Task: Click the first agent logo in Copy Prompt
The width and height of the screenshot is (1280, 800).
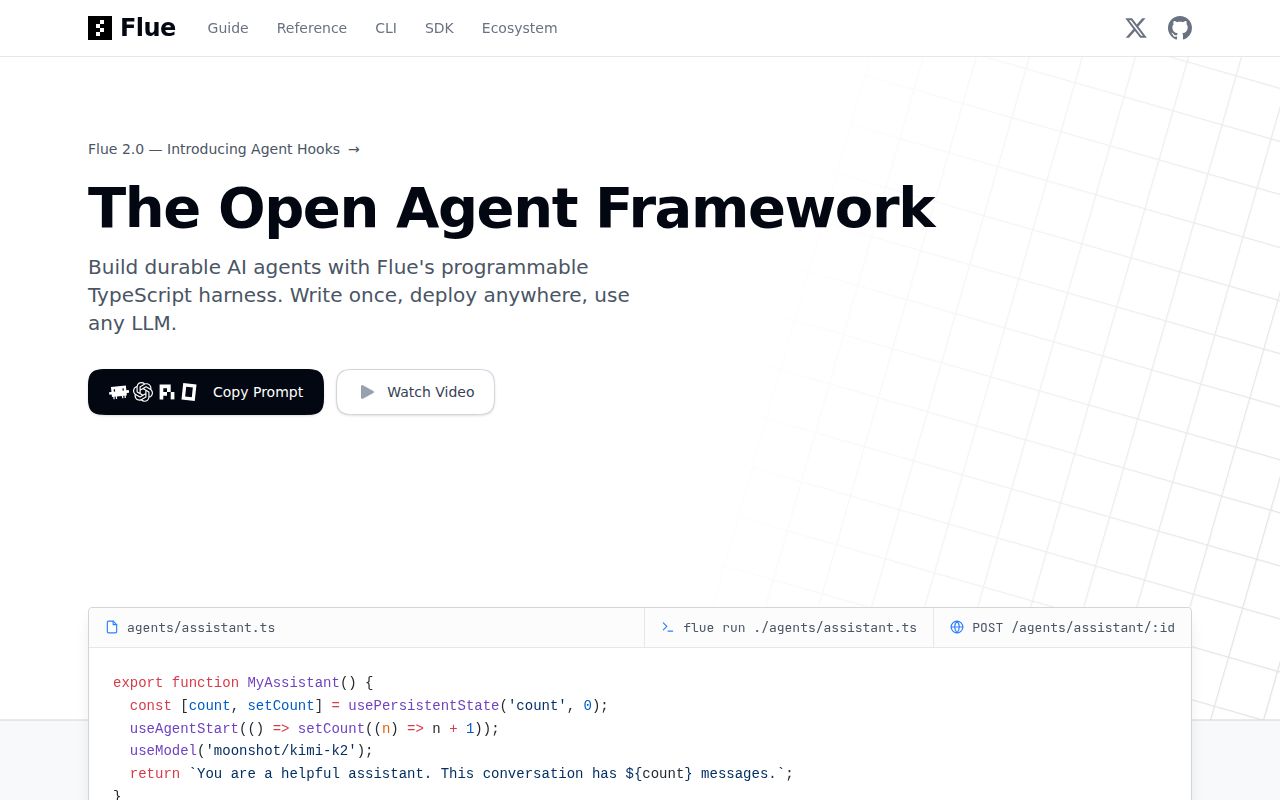Action: [x=119, y=392]
